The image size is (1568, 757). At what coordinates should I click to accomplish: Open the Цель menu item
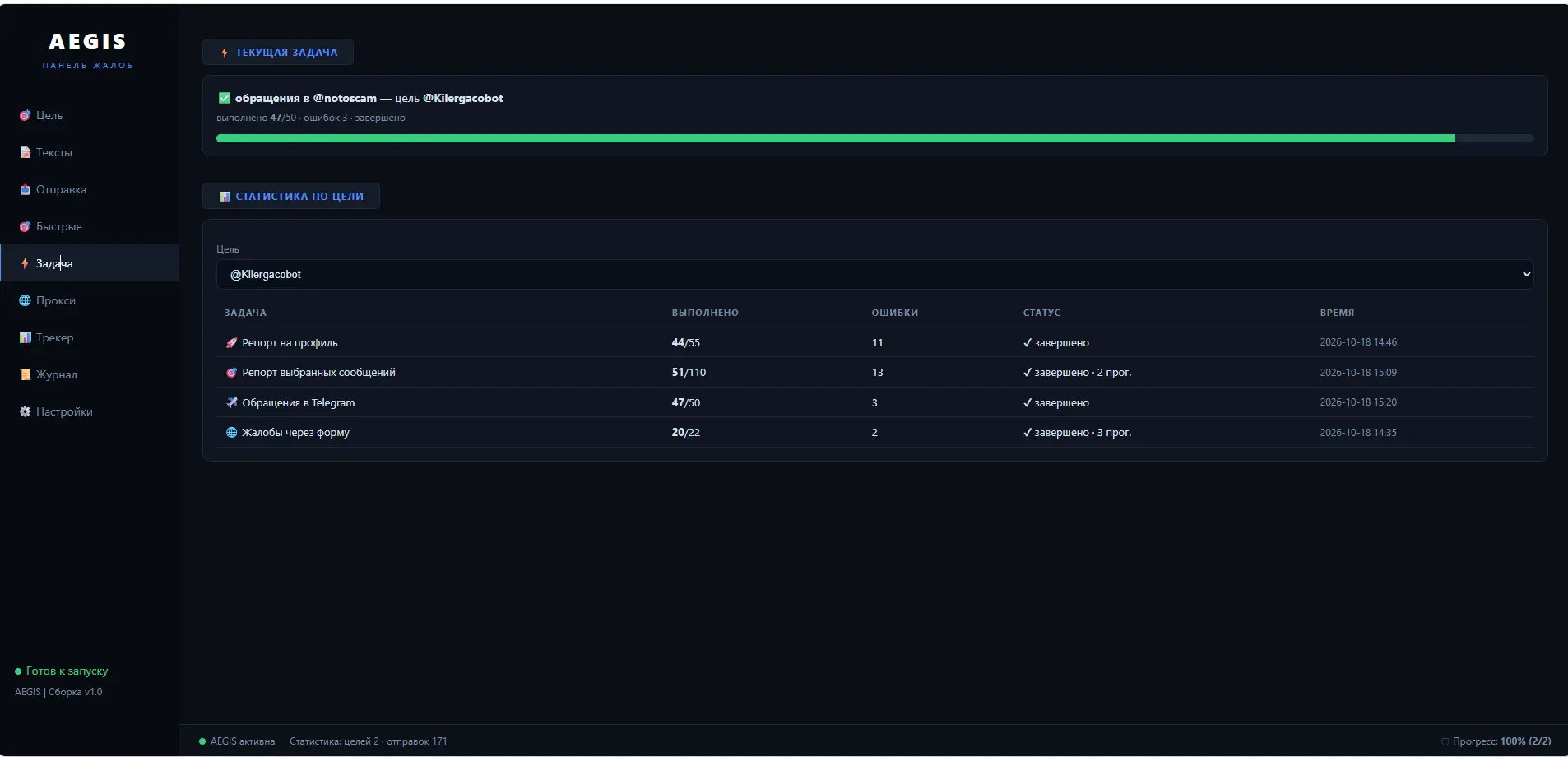89,116
